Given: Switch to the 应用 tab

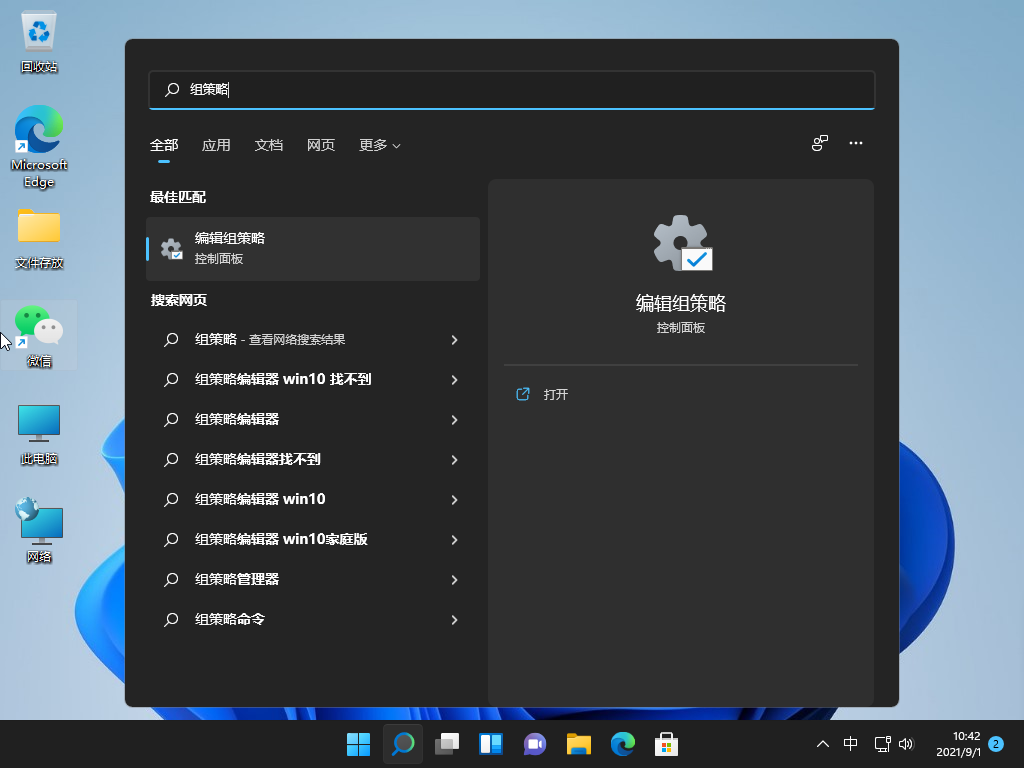Looking at the screenshot, I should pos(216,145).
